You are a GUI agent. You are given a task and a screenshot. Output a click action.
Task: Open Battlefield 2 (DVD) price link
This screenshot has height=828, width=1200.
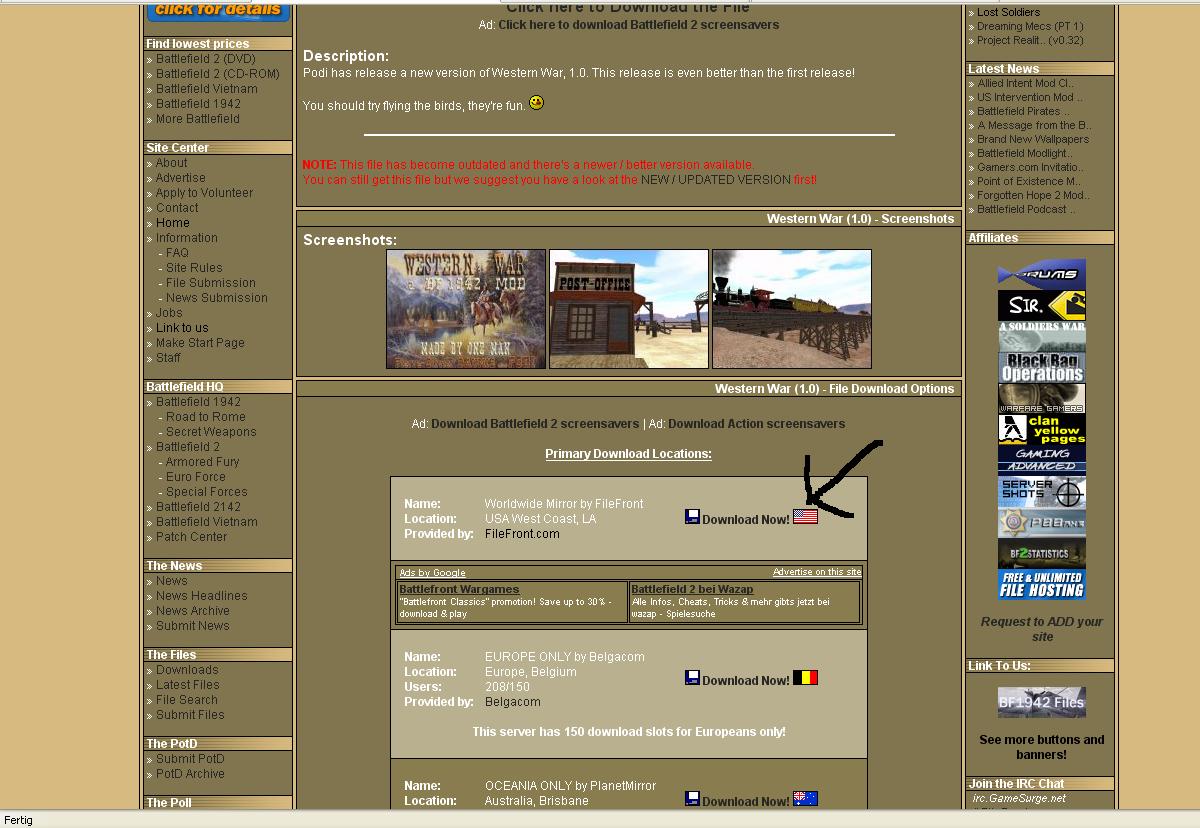pos(206,59)
